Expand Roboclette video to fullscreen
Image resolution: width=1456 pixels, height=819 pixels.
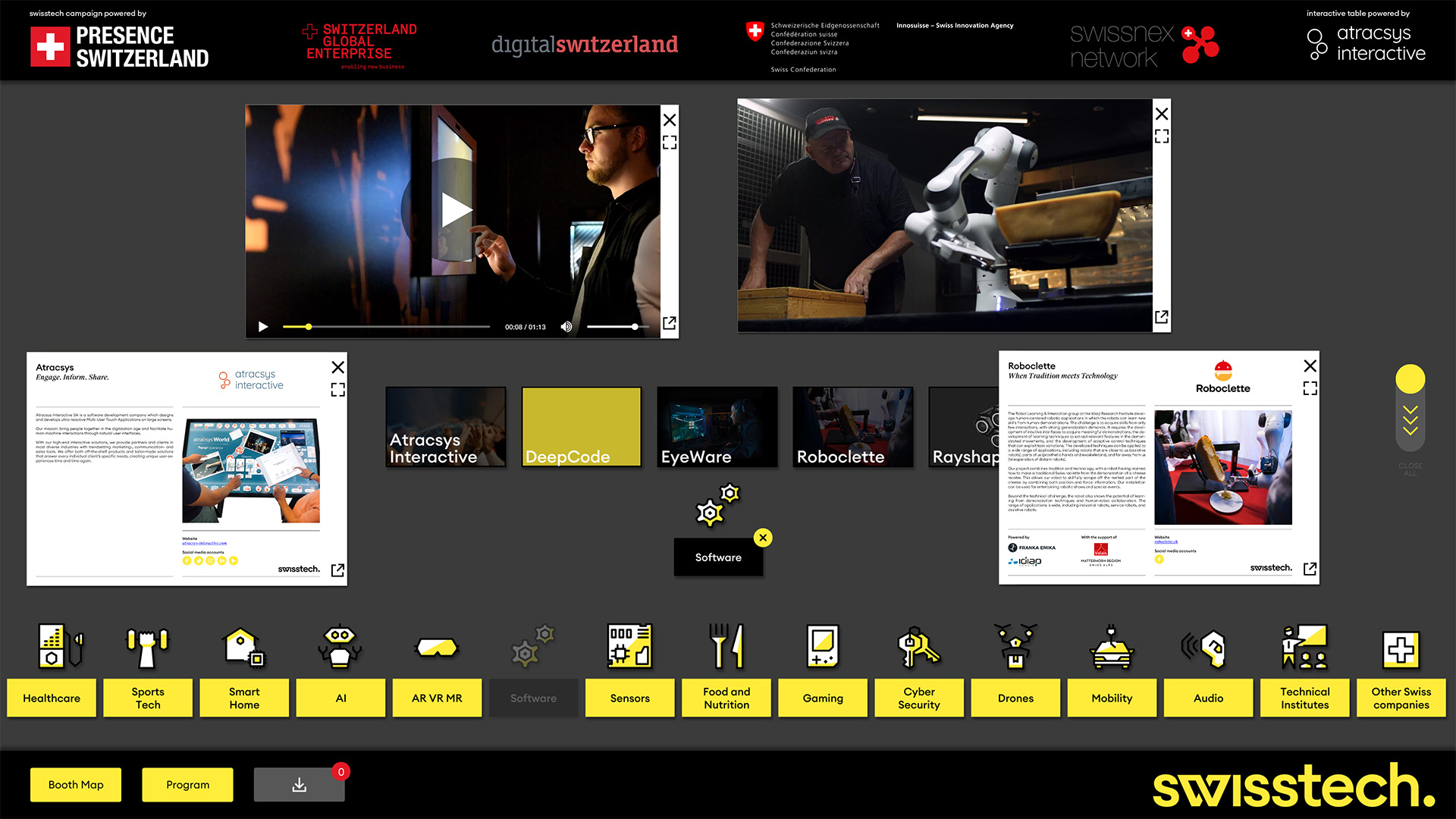(x=1162, y=136)
